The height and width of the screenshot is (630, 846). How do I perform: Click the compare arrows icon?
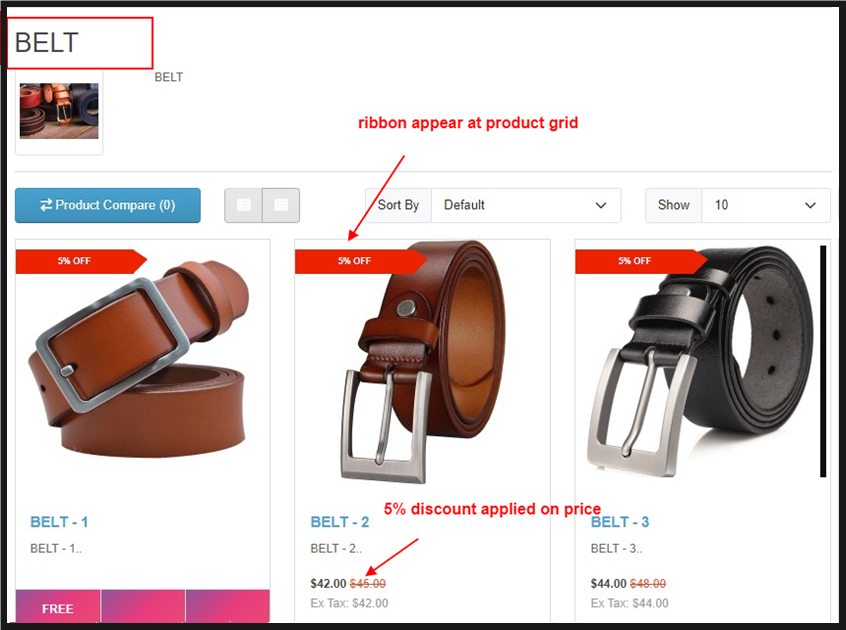coord(46,205)
